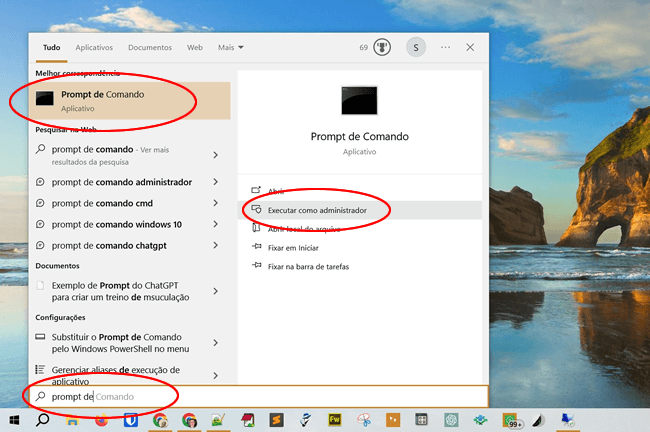The width and height of the screenshot is (650, 432).
Task: Open the three-dot options menu in search panel
Action: click(445, 47)
